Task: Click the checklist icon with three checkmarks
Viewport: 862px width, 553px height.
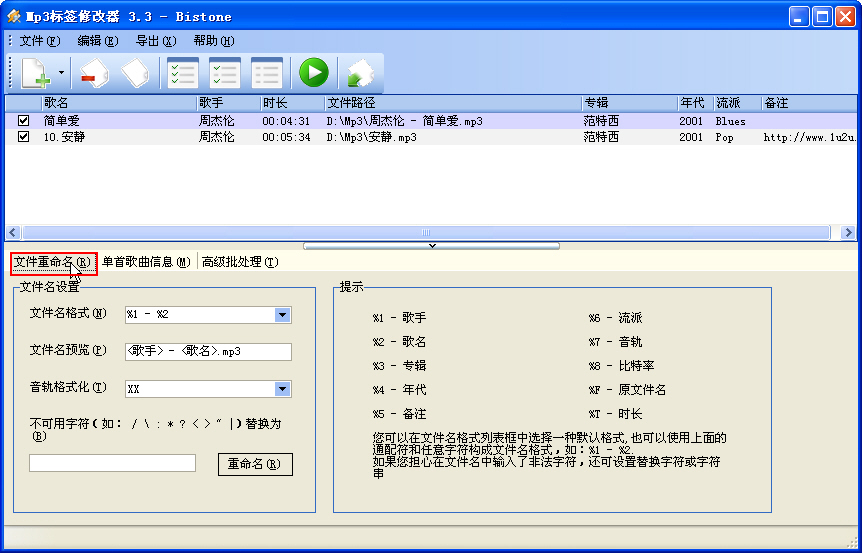Action: (182, 73)
